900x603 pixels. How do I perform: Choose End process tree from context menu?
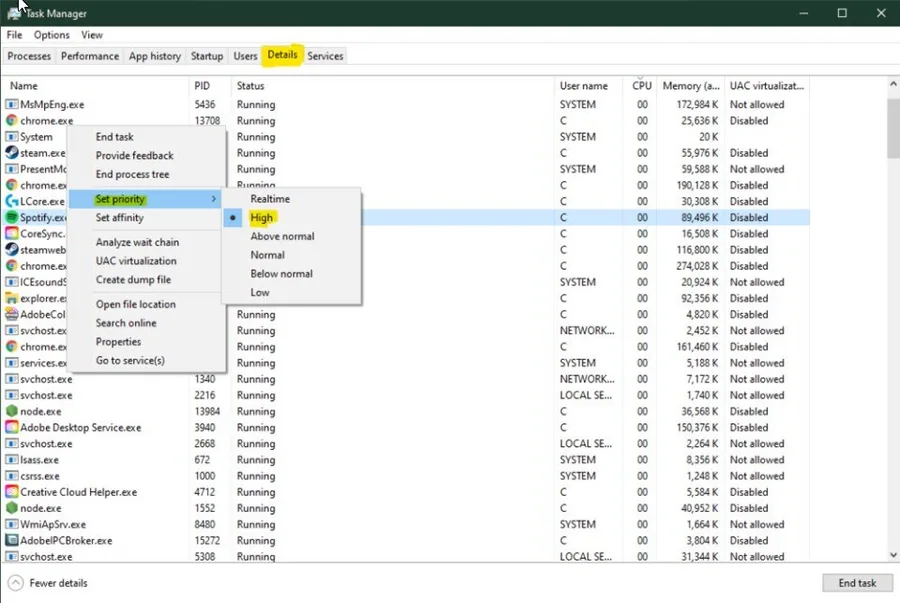click(133, 174)
